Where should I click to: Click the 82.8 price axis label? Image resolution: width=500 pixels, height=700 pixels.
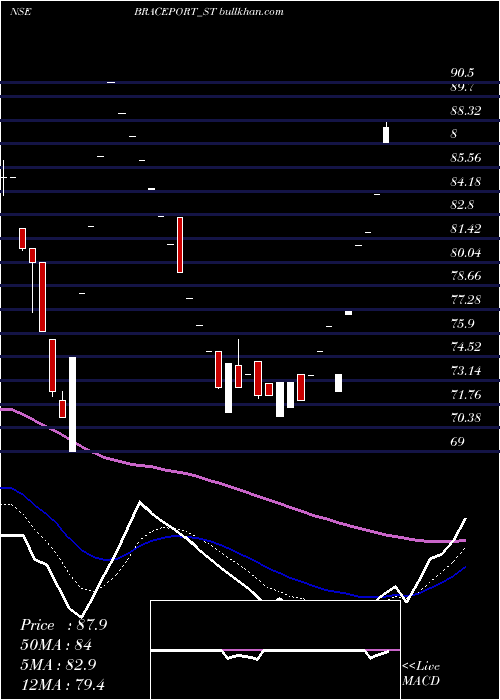point(462,205)
